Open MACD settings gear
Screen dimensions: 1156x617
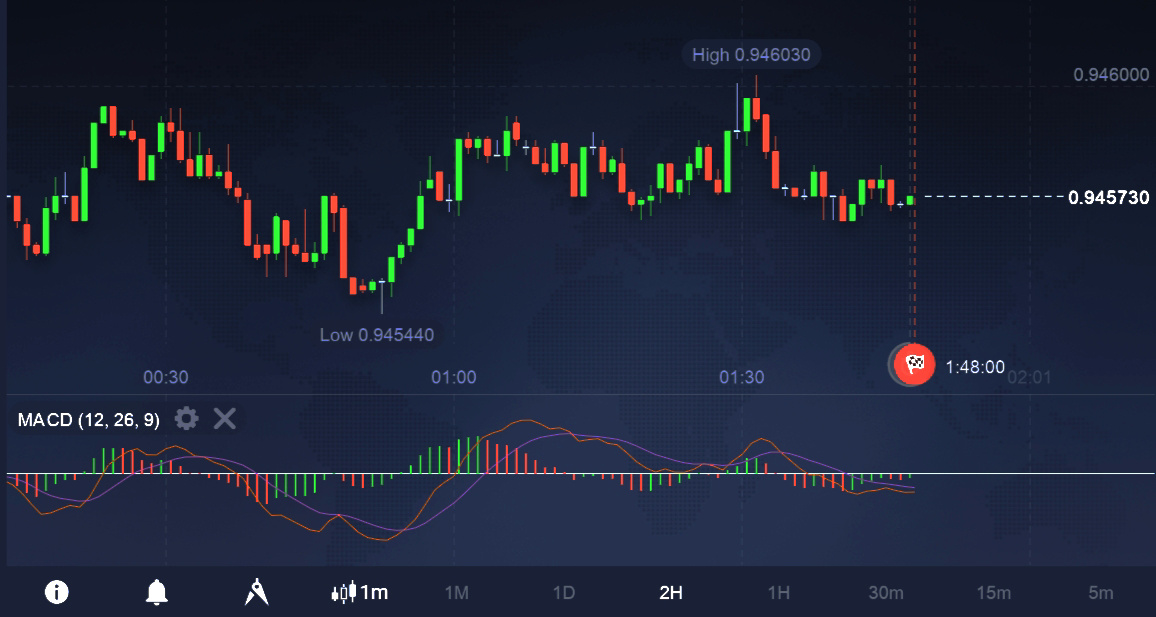(x=187, y=419)
